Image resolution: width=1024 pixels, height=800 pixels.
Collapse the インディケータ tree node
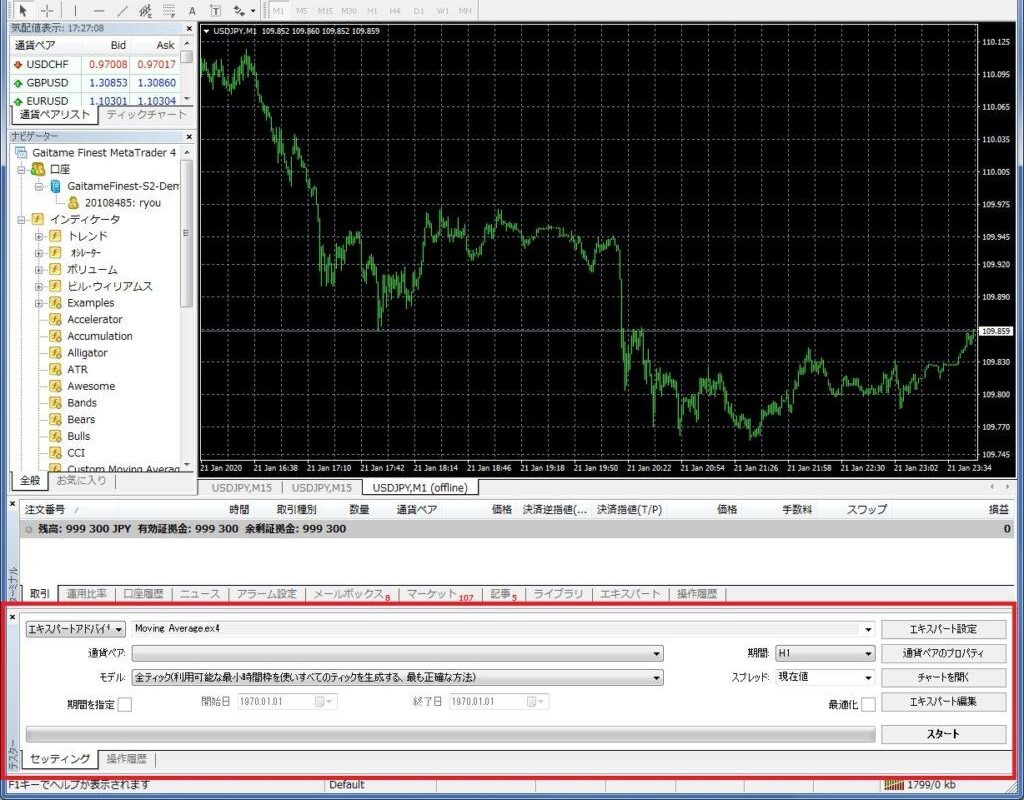22,219
